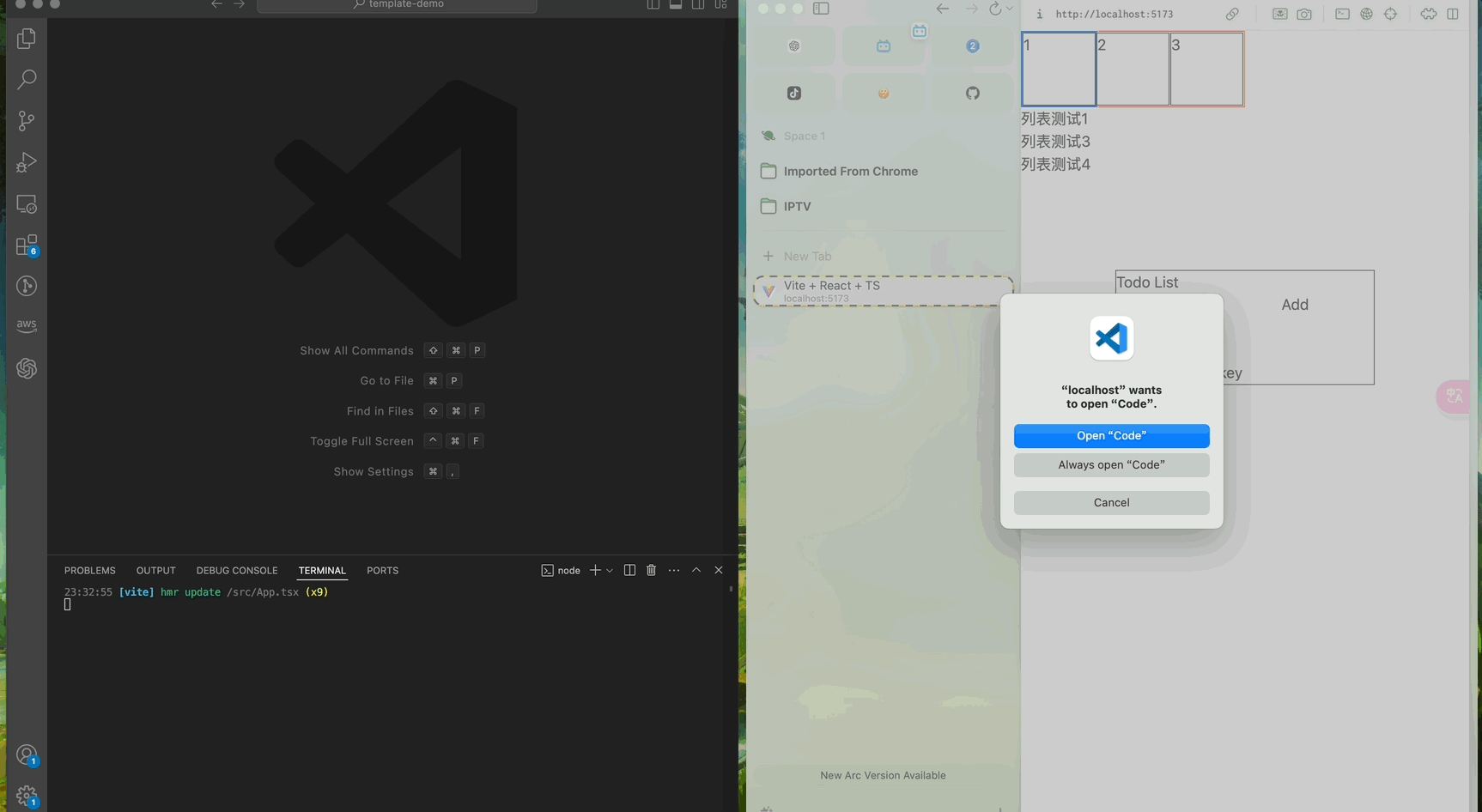Viewport: 1482px width, 812px height.
Task: Go back in VS Code navigation history
Action: (x=216, y=5)
